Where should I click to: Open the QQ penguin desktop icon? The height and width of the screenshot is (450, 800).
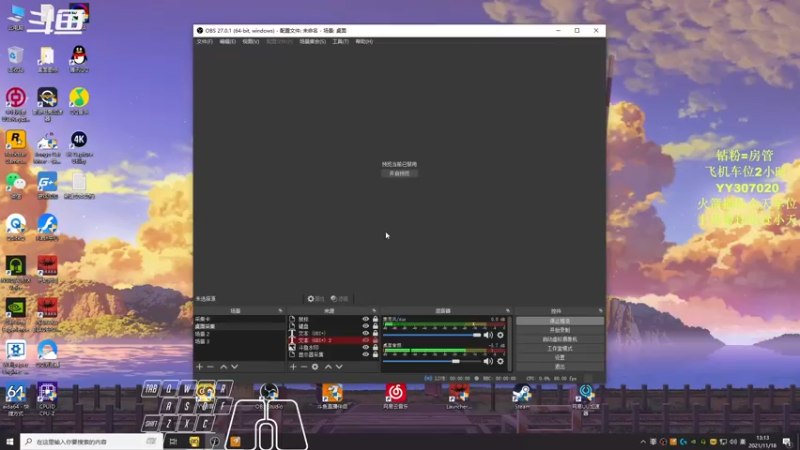[x=79, y=59]
